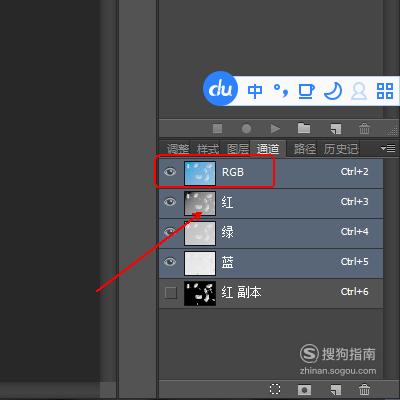Hide the RGB composite channel
The image size is (400, 400).
pyautogui.click(x=170, y=172)
